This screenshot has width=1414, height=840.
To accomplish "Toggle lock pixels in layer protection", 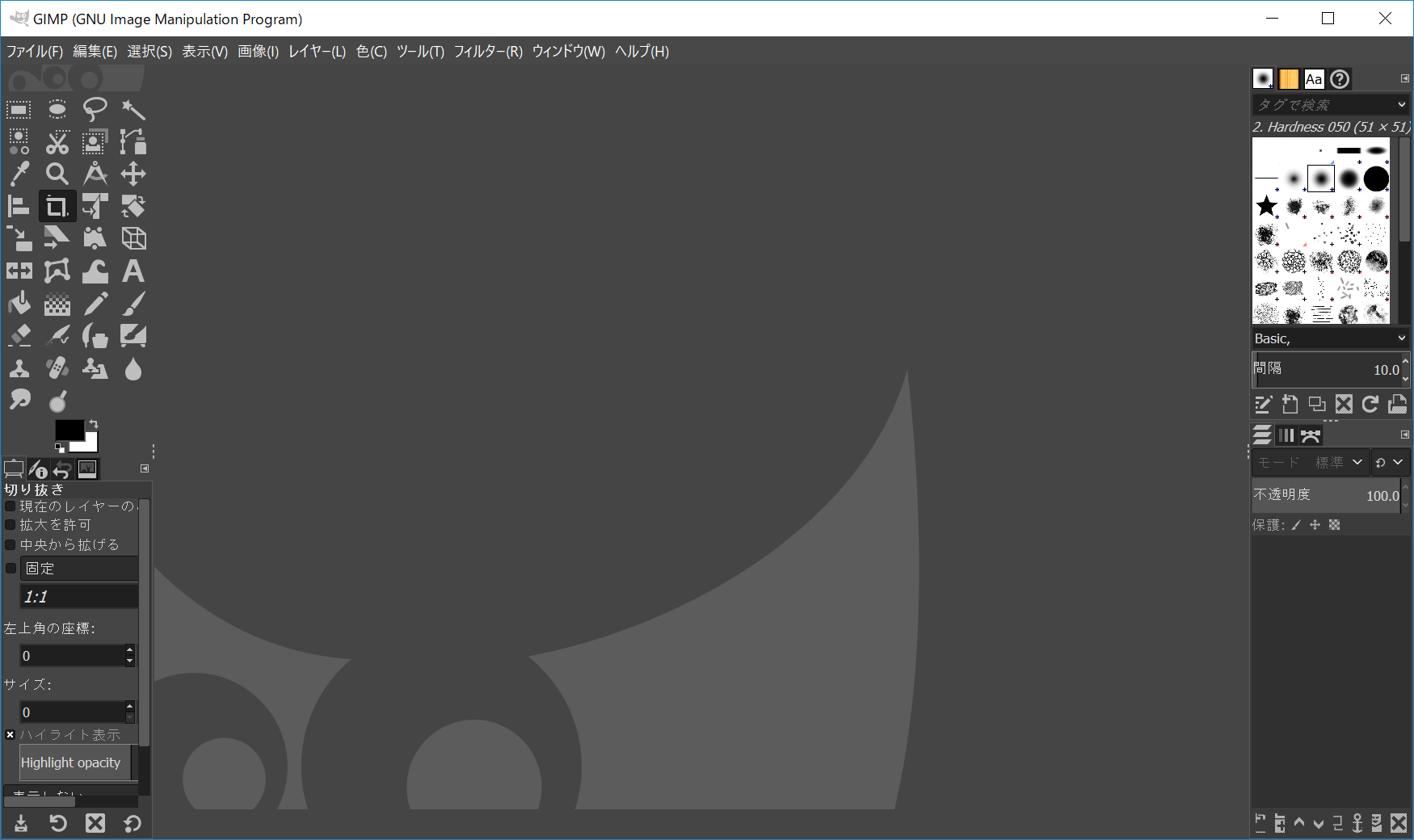I will tap(1296, 525).
